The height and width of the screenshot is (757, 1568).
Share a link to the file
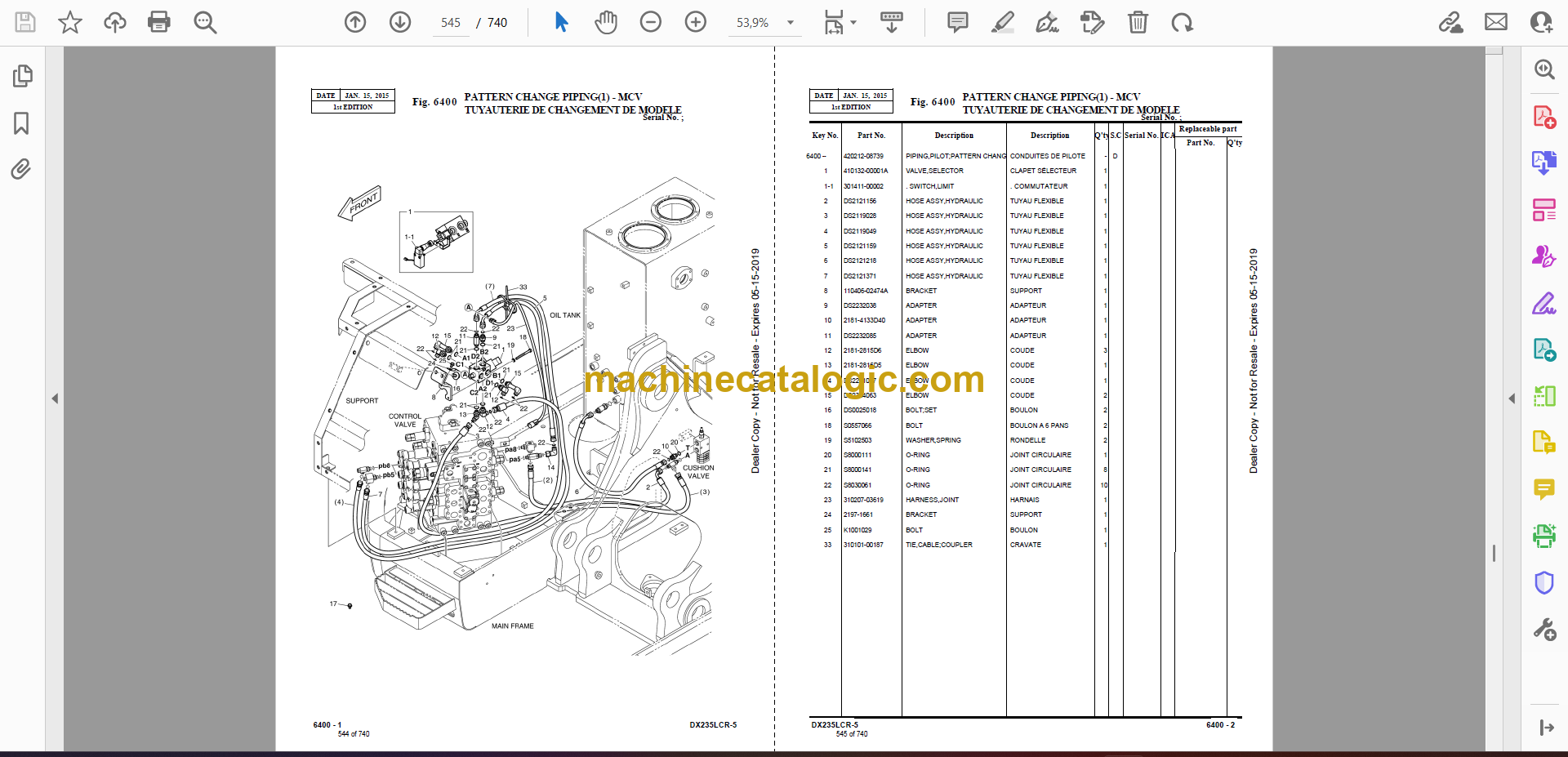(x=1451, y=22)
